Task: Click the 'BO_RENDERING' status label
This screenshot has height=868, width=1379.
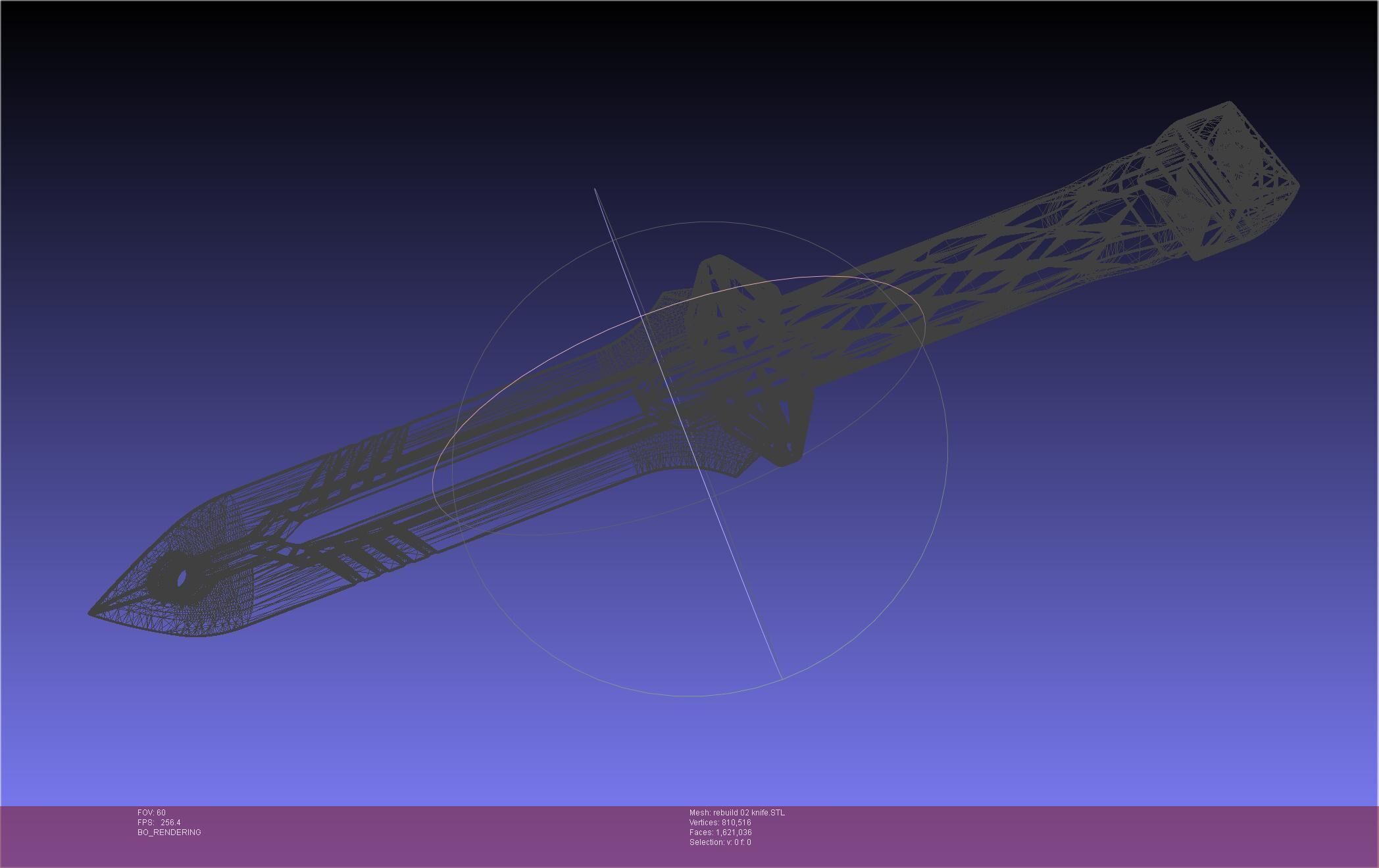Action: click(169, 832)
